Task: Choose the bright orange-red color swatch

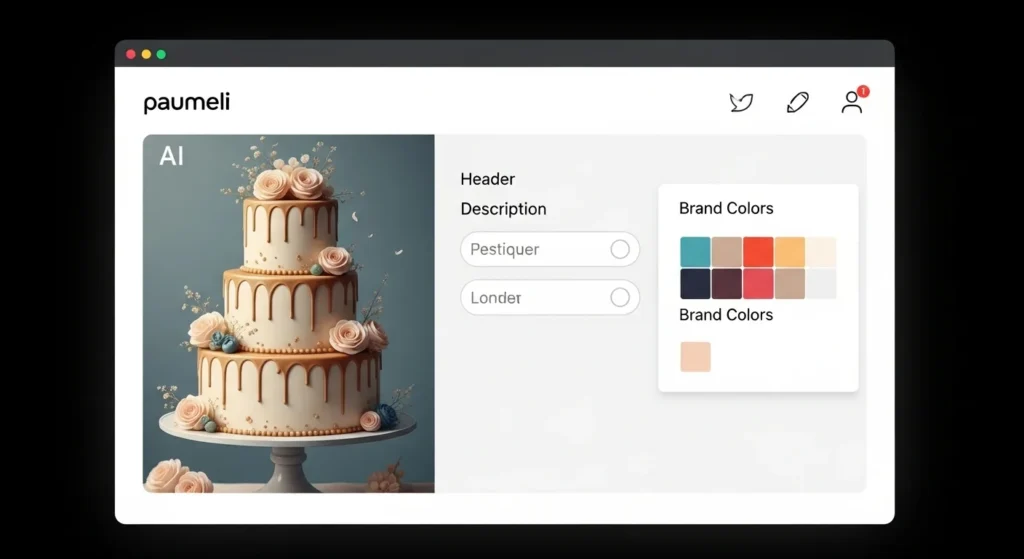Action: coord(758,252)
